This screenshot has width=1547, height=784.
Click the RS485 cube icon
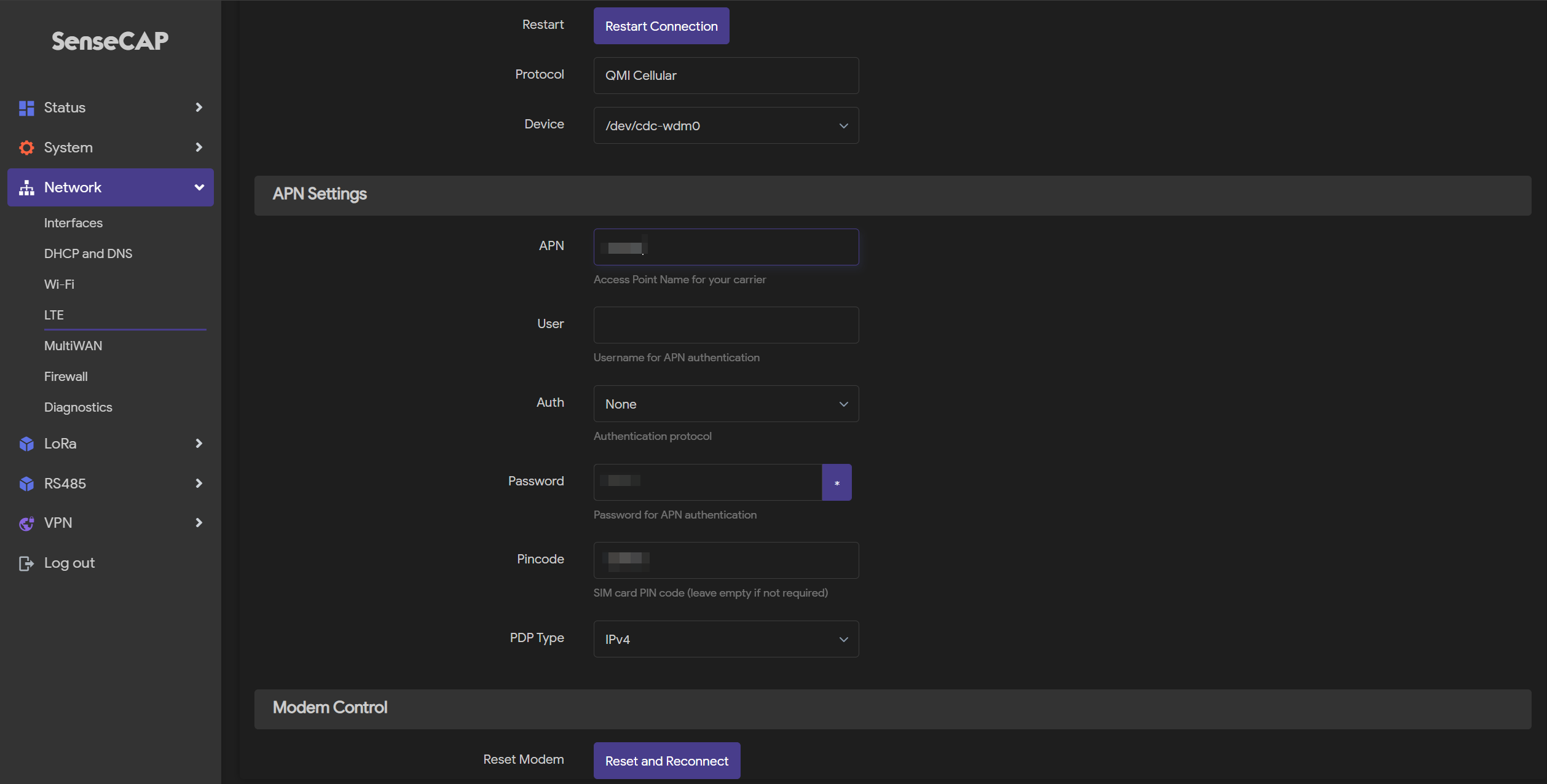(26, 484)
